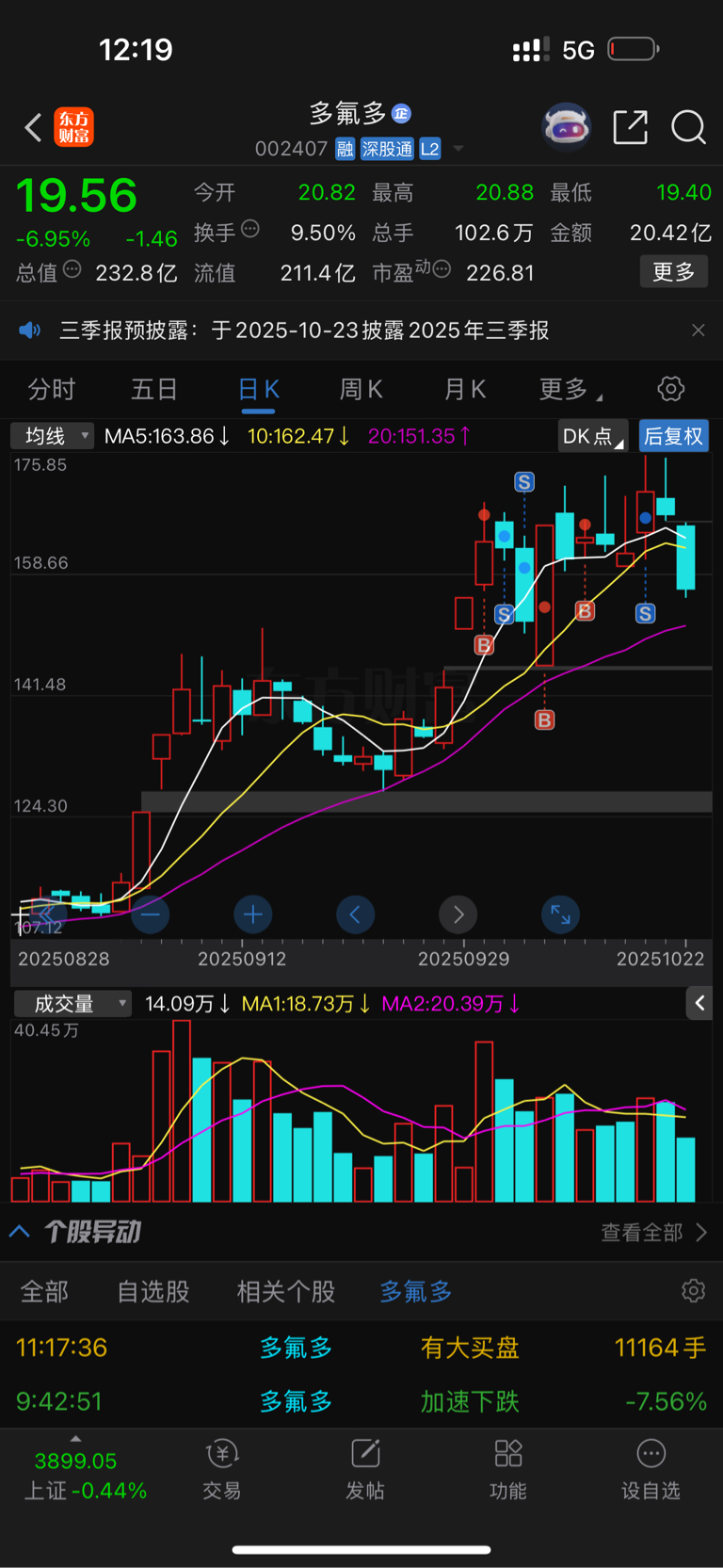Tap the share export icon
Image resolution: width=723 pixels, height=1568 pixels.
tap(630, 127)
